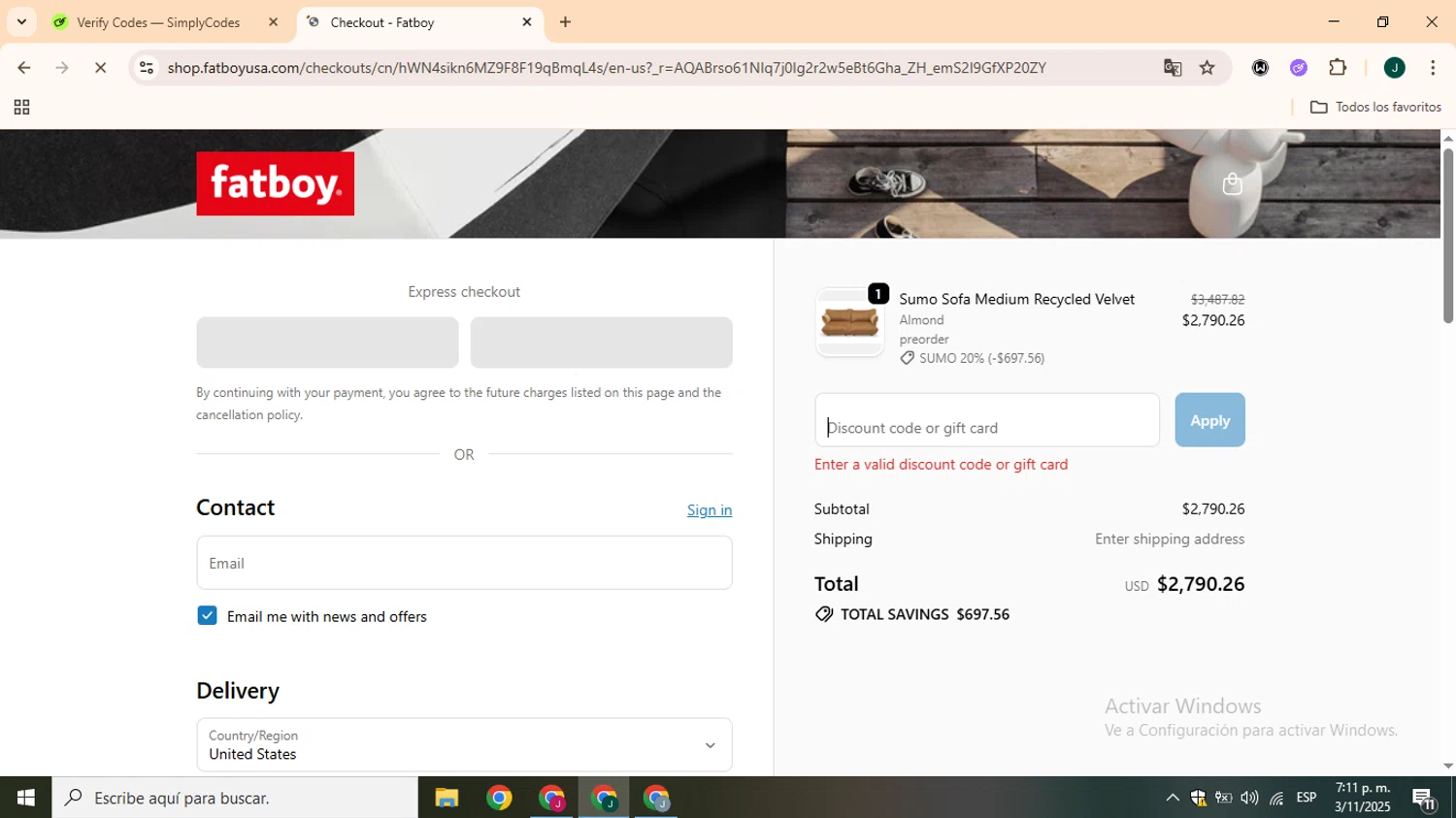
Task: Click the Fatboy logo
Action: tap(275, 183)
